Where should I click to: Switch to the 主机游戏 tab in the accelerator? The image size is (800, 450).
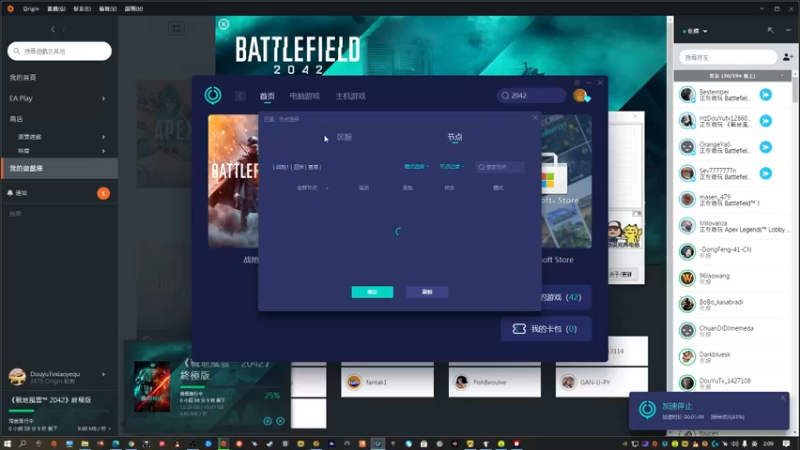pos(351,96)
